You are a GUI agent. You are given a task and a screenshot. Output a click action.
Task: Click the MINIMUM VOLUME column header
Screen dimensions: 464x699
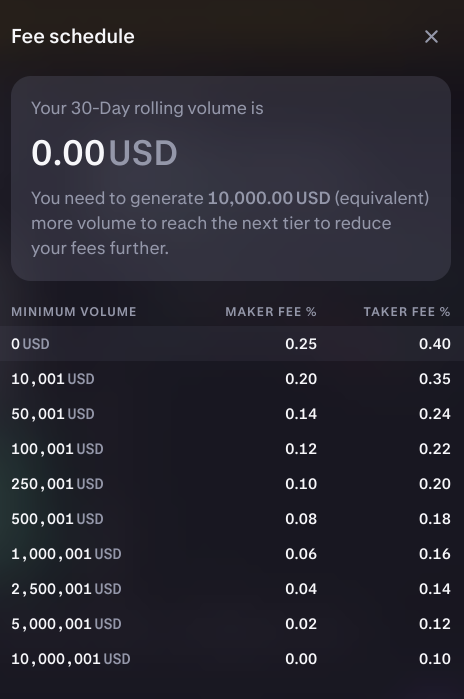click(x=74, y=312)
